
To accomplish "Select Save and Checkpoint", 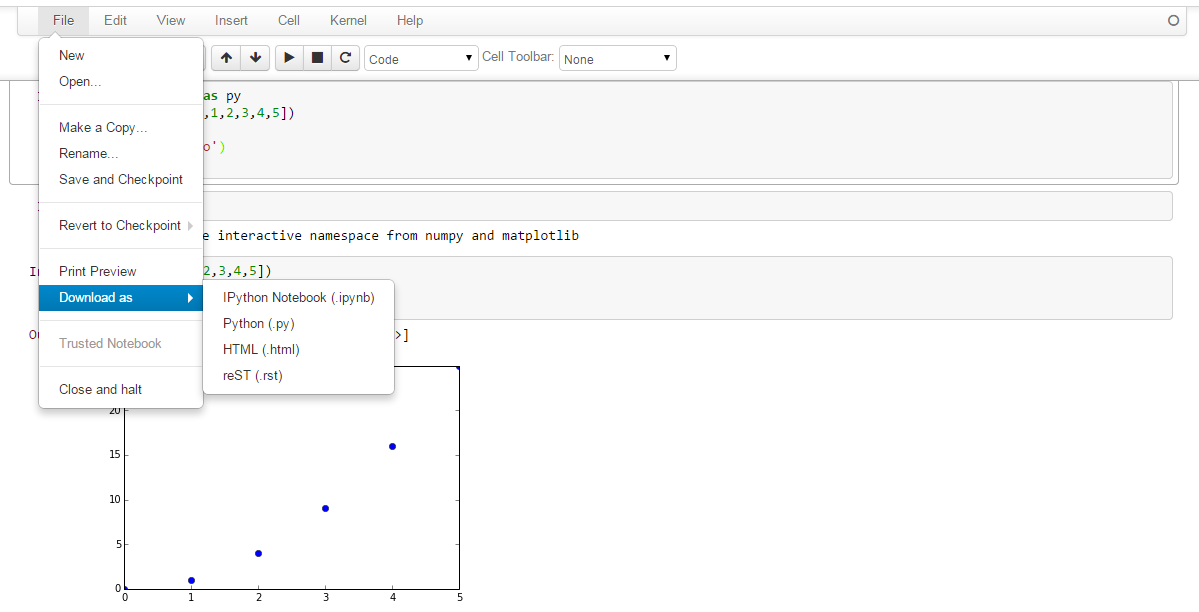I will (121, 179).
